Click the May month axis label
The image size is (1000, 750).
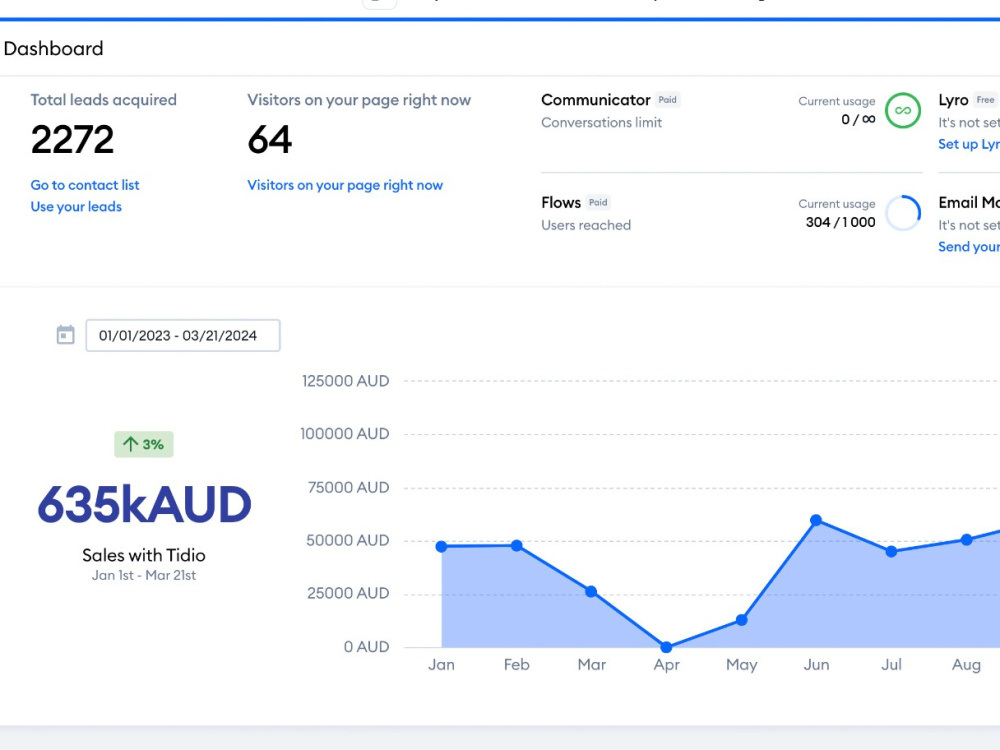point(742,666)
